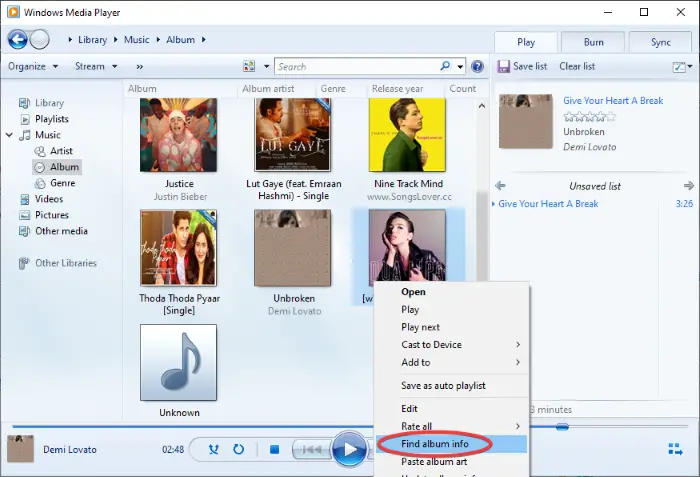This screenshot has height=477, width=700.
Task: Choose Paste album art
Action: 452,461
